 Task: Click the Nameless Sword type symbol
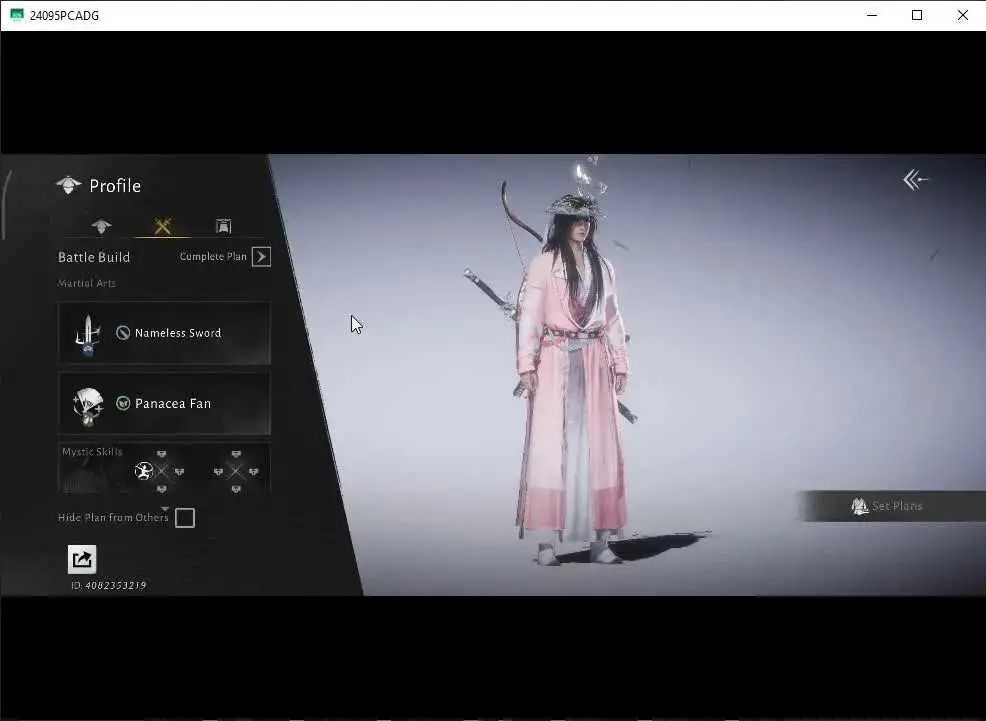pyautogui.click(x=123, y=333)
